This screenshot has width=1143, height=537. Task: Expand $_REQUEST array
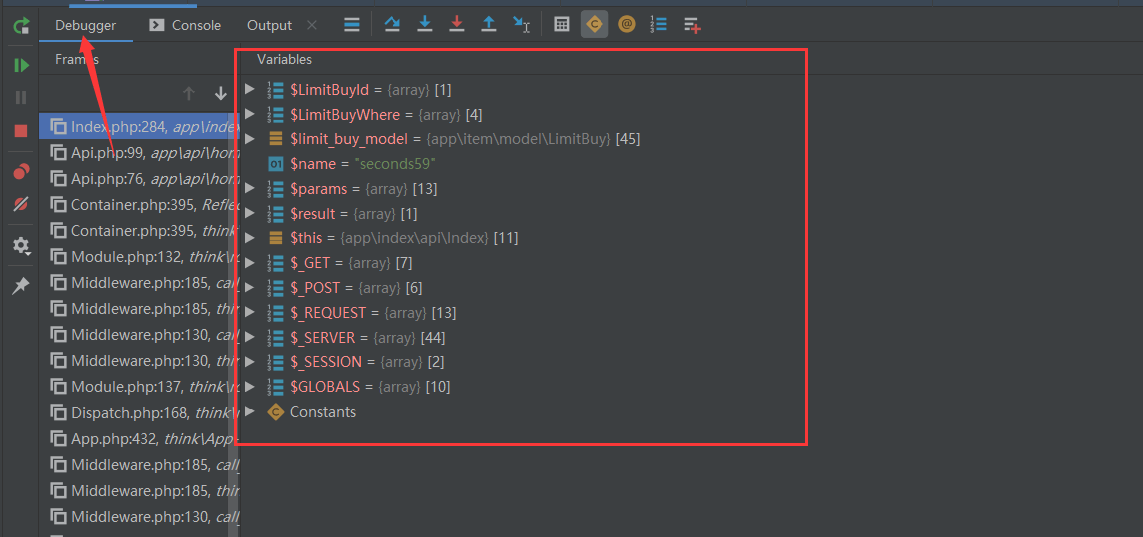tap(250, 312)
